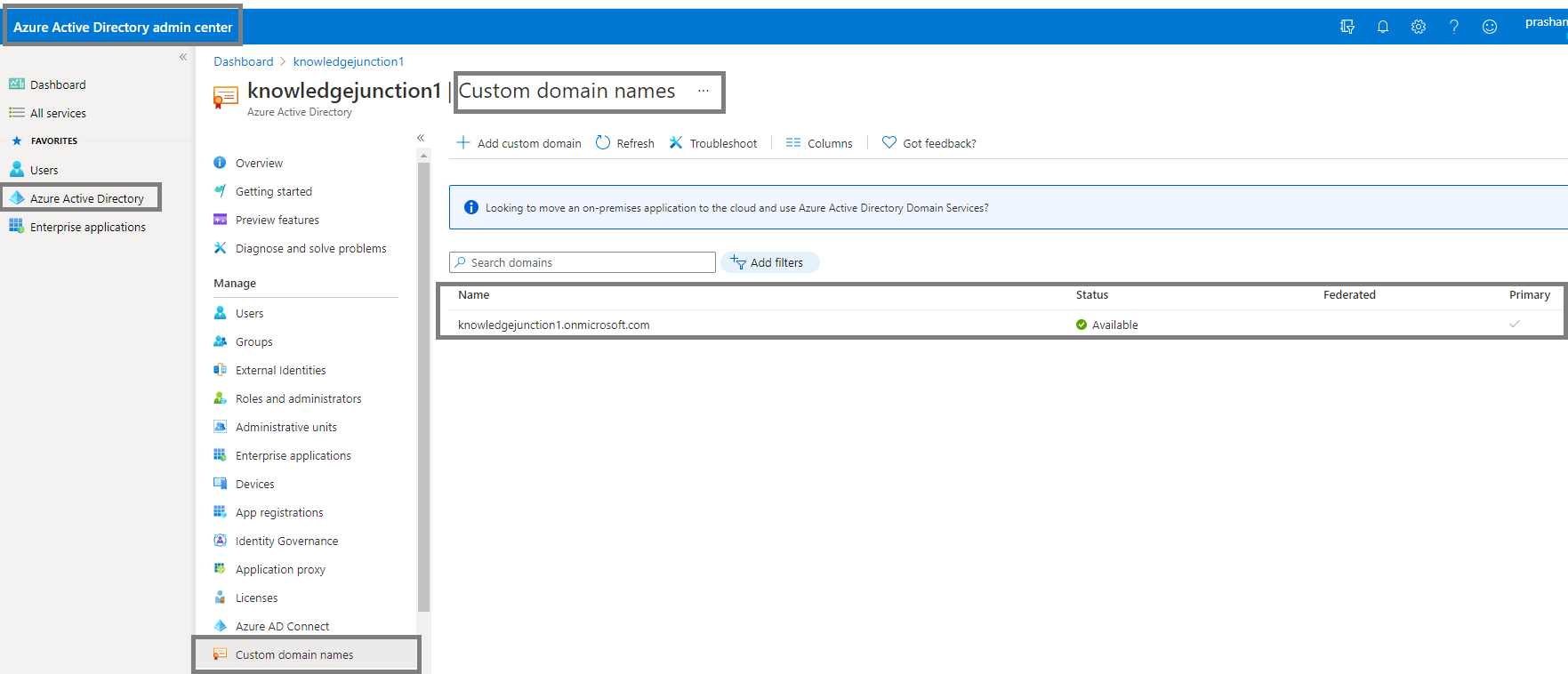Click the Federated column header
Screen dimensions: 1568x674
point(1349,295)
